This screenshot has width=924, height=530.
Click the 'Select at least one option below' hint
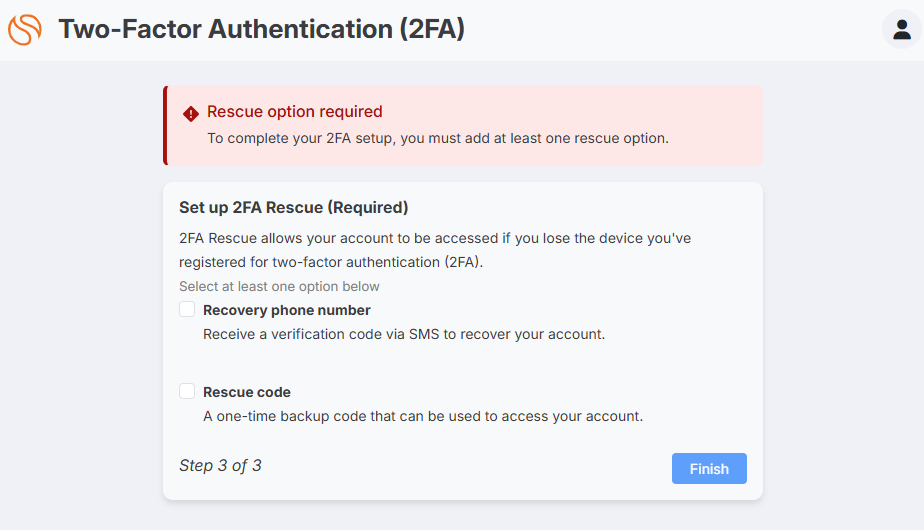(x=279, y=287)
